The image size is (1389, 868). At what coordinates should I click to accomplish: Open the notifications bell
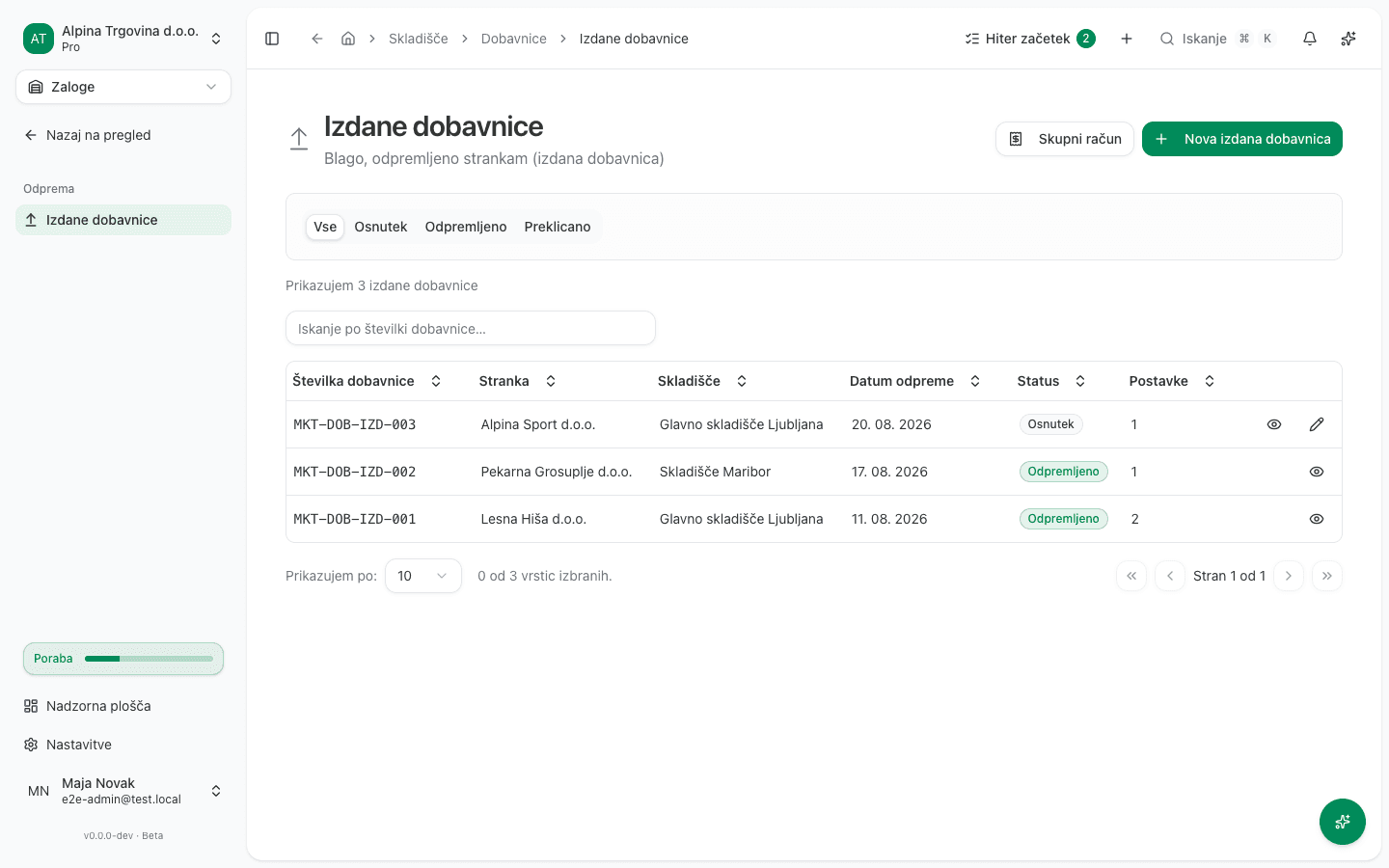pos(1310,39)
